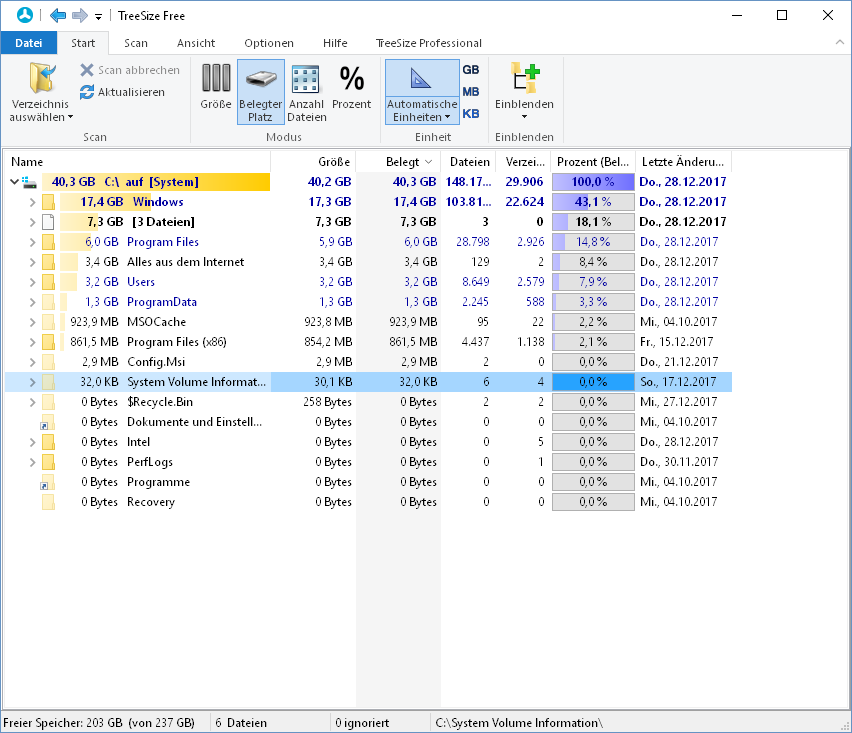Open the Einblenden dropdown button
852x733 pixels.
tap(524, 92)
